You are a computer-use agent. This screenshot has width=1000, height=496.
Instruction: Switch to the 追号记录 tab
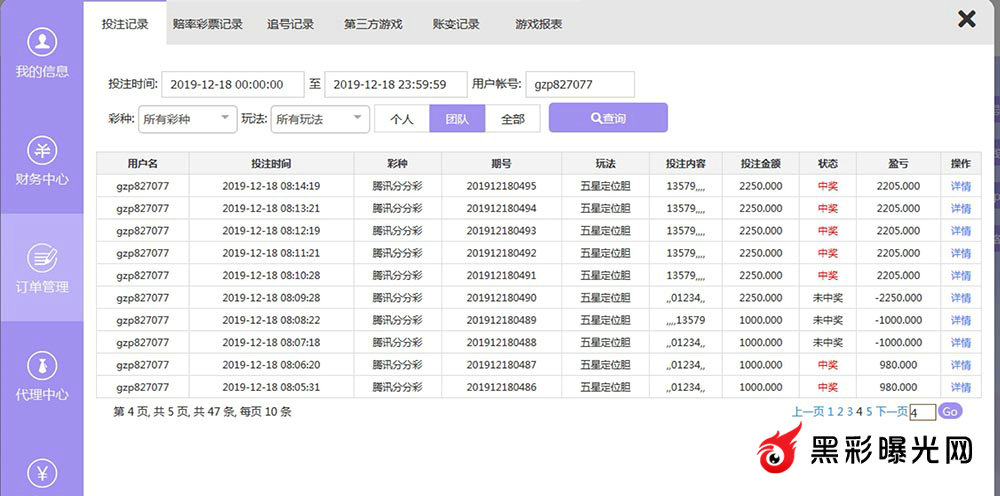tap(290, 24)
